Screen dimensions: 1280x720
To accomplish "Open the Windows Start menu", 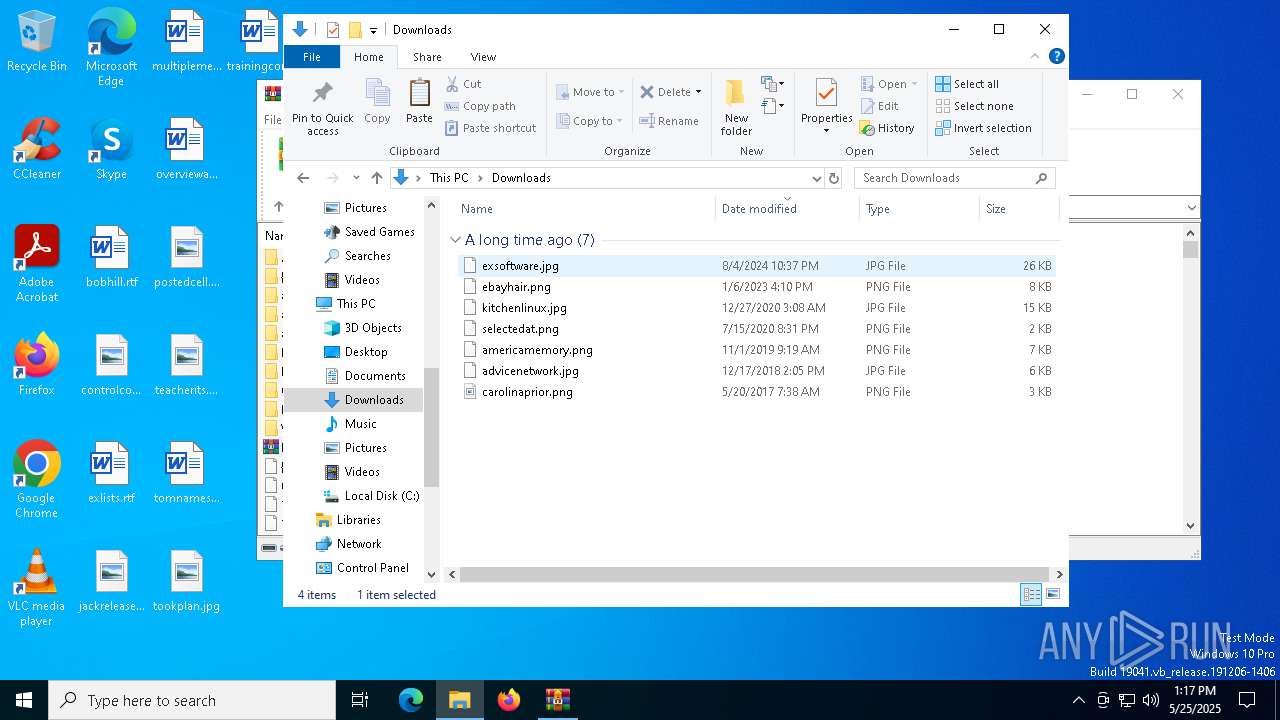I will coord(24,700).
